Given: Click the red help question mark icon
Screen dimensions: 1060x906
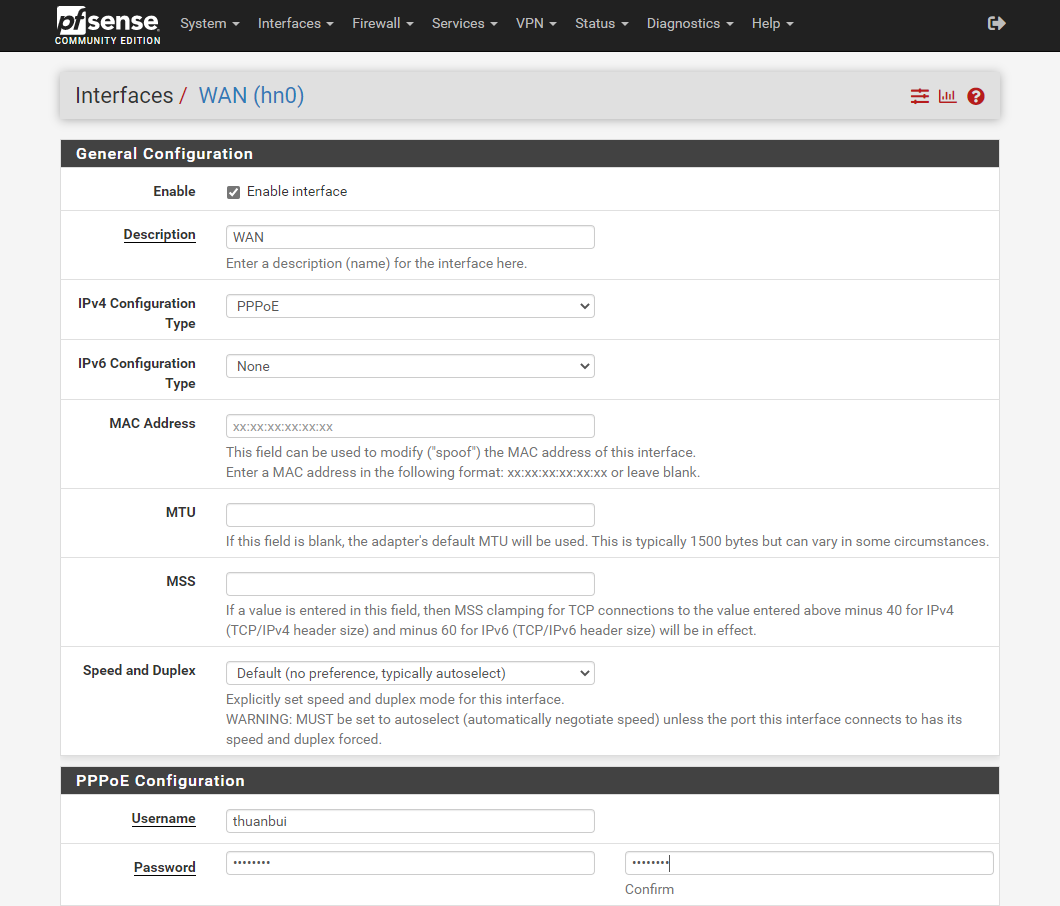Looking at the screenshot, I should pyautogui.click(x=976, y=96).
